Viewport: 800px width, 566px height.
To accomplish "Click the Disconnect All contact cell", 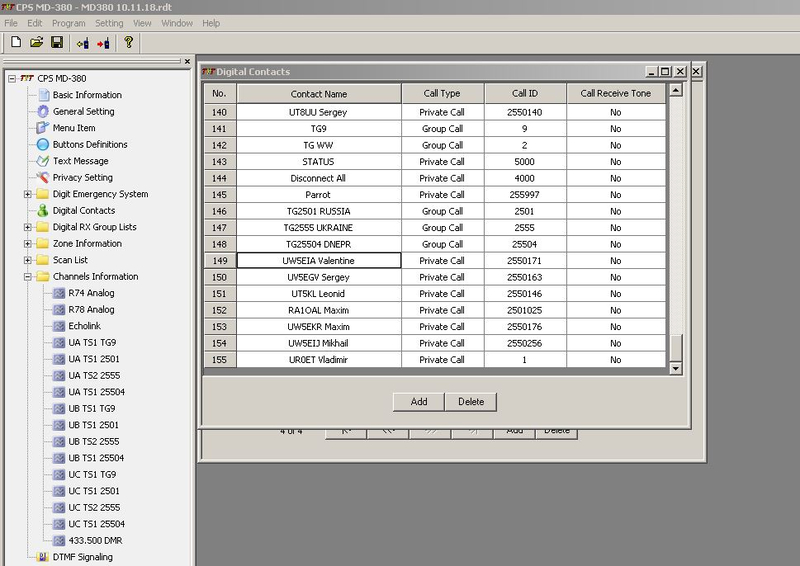I will [x=319, y=178].
